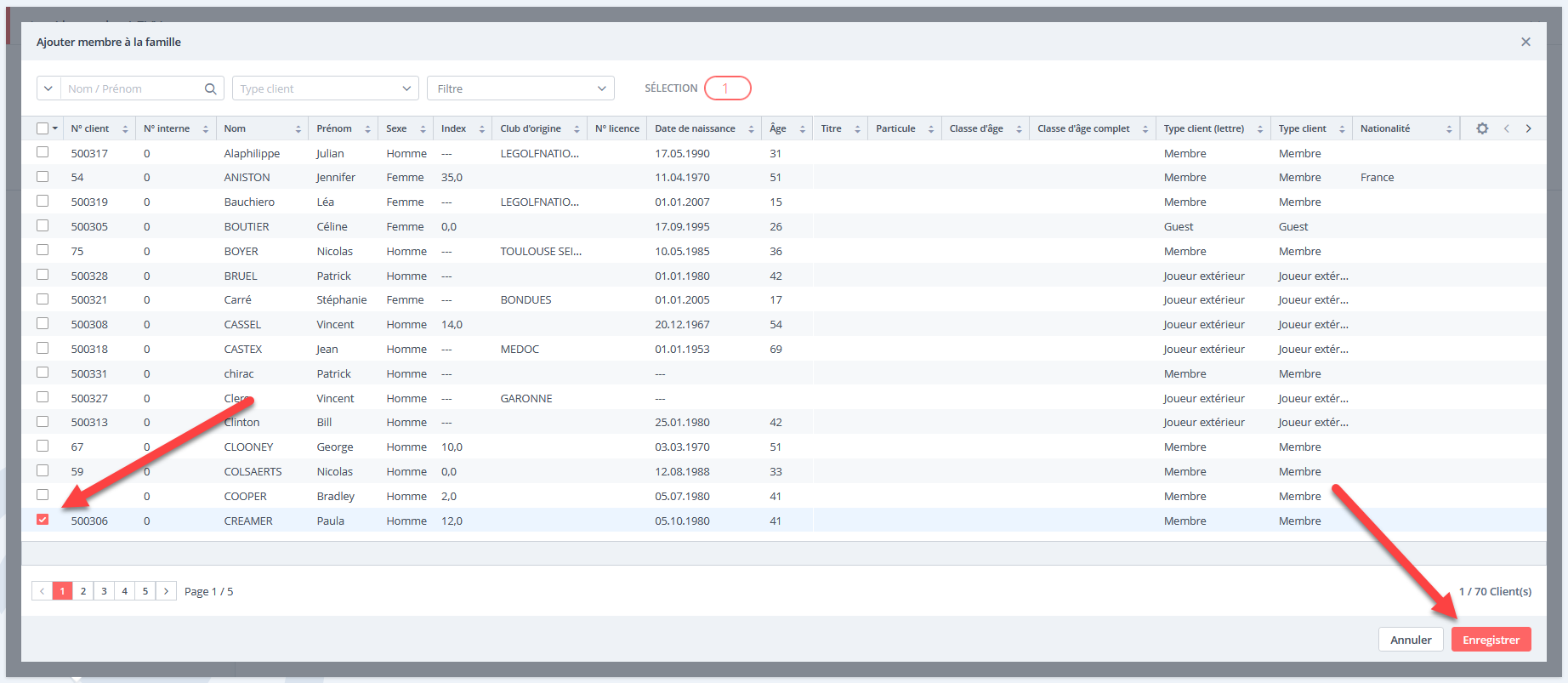The height and width of the screenshot is (683, 1568).
Task: Click the MEDOC club cell
Action: coord(520,349)
